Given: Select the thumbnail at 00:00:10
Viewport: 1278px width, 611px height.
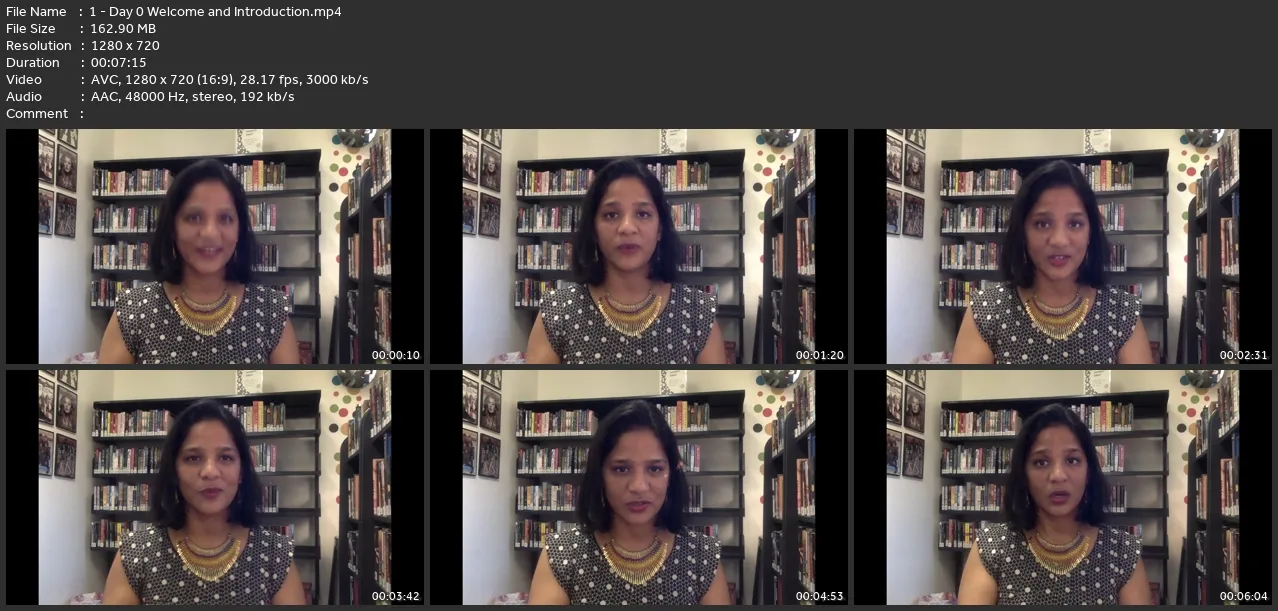Looking at the screenshot, I should pos(215,246).
